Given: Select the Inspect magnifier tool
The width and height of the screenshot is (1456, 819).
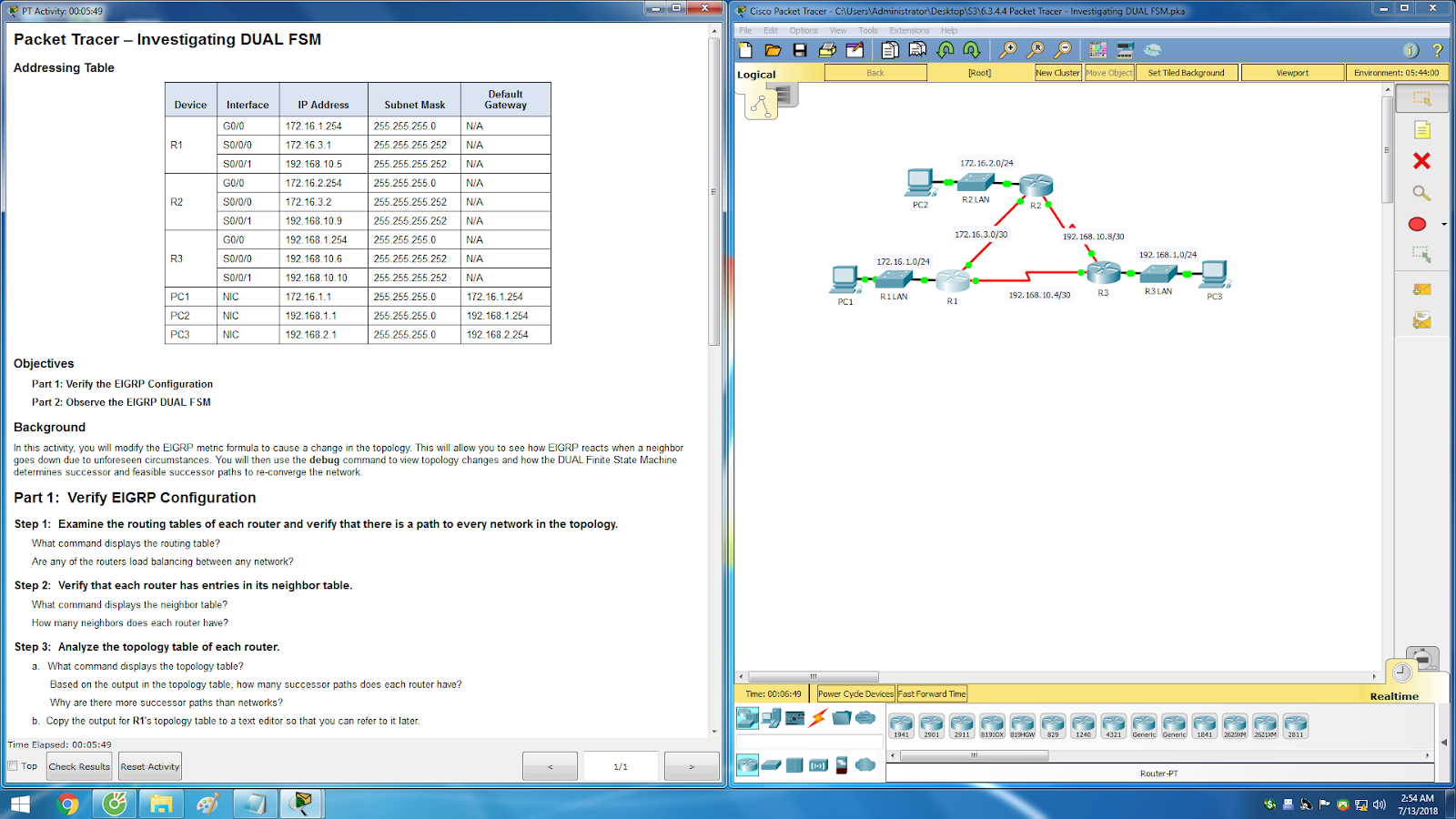Looking at the screenshot, I should pos(1421,193).
